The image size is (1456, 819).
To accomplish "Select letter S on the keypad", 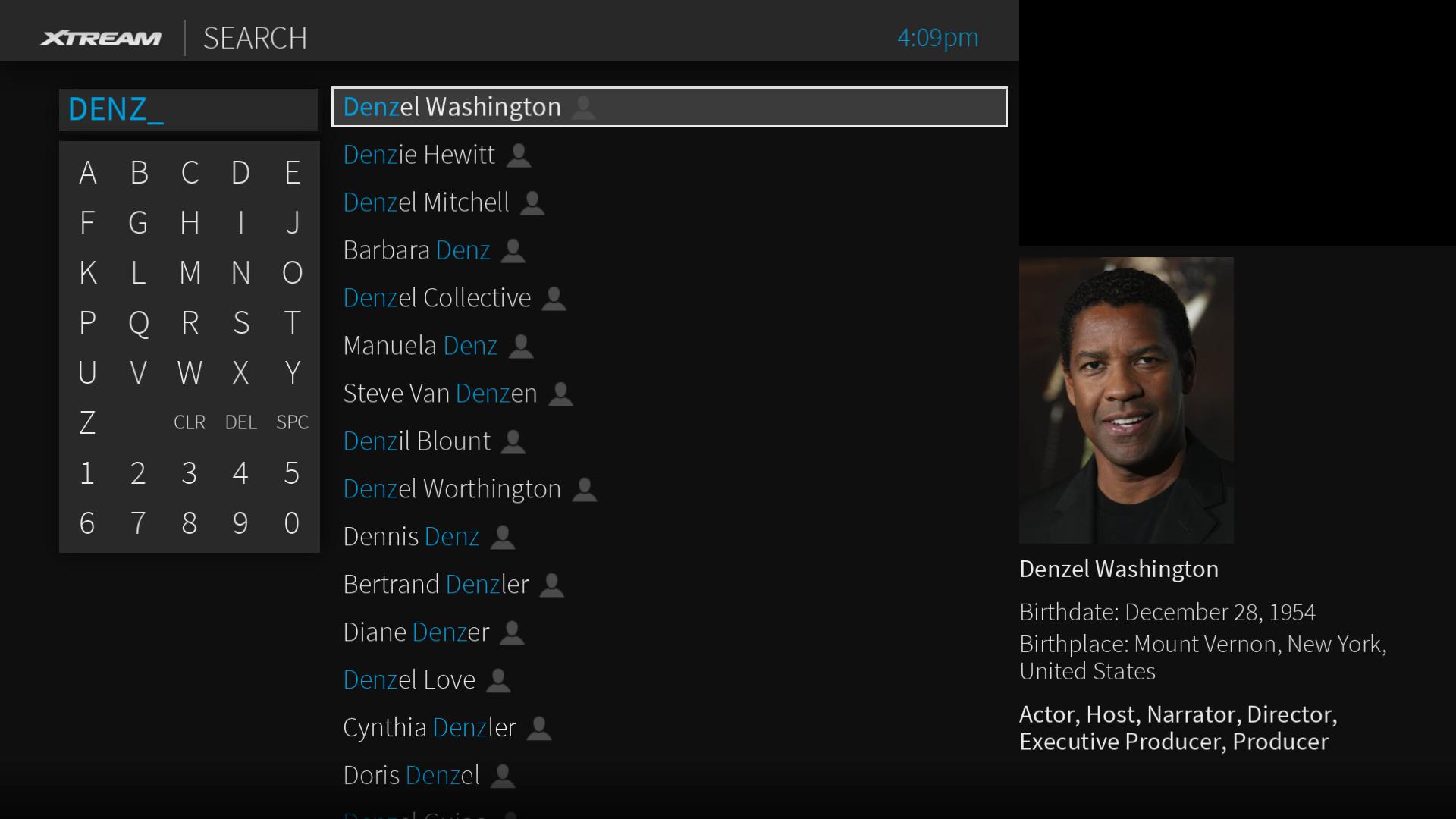I will [241, 322].
